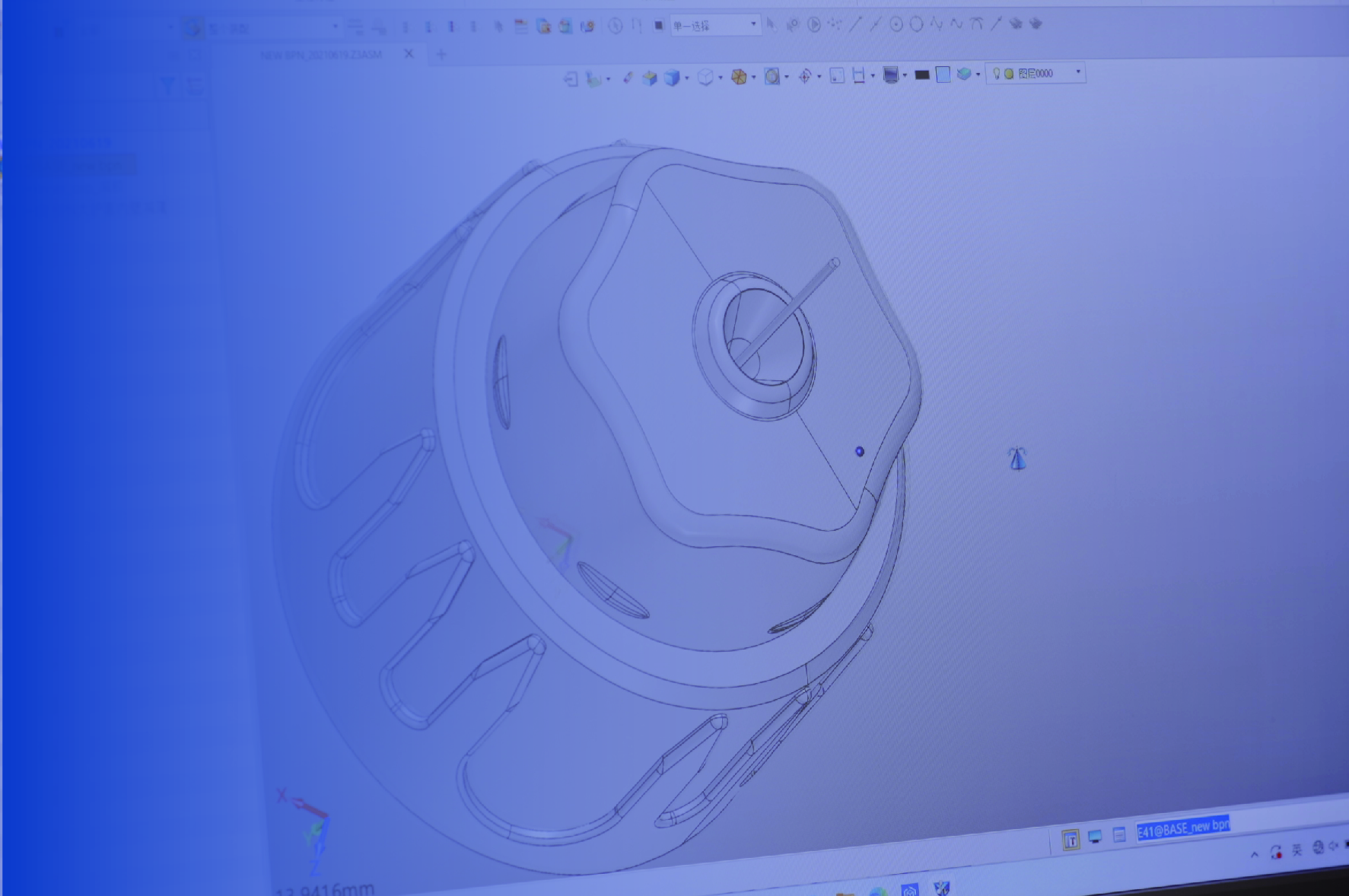Expand the arrow next to shaded cube
The height and width of the screenshot is (896, 1349).
tap(686, 78)
